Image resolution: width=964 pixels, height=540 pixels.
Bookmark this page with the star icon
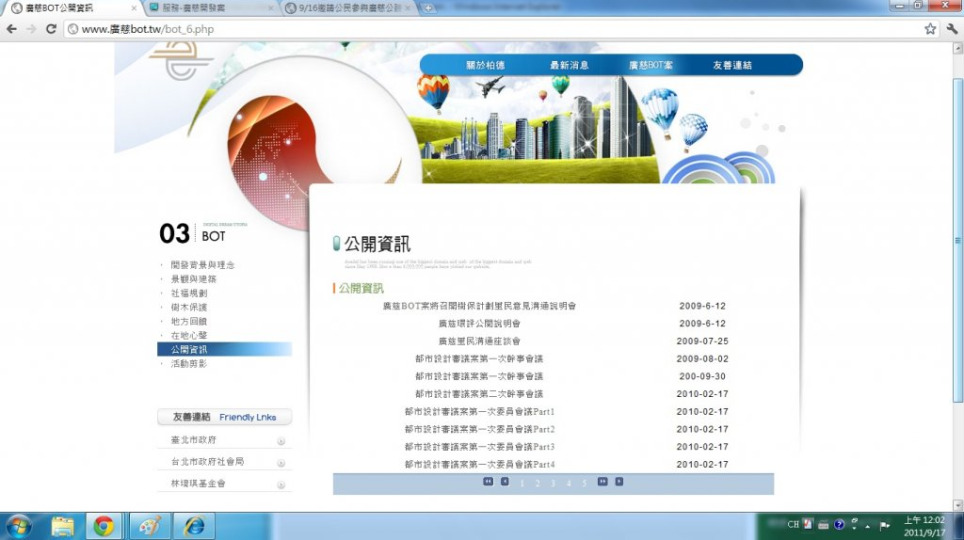point(930,29)
